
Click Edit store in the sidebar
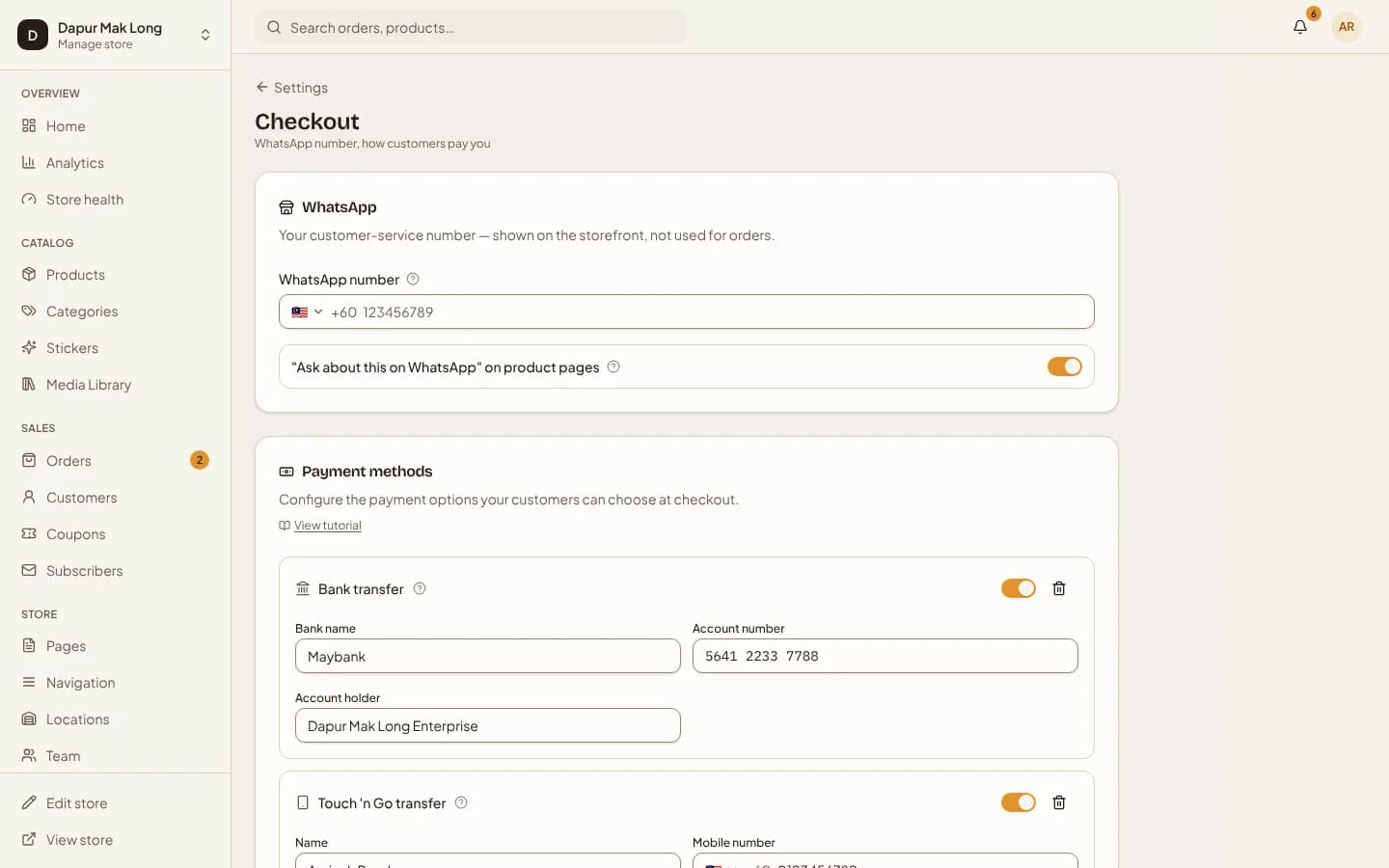[116, 803]
